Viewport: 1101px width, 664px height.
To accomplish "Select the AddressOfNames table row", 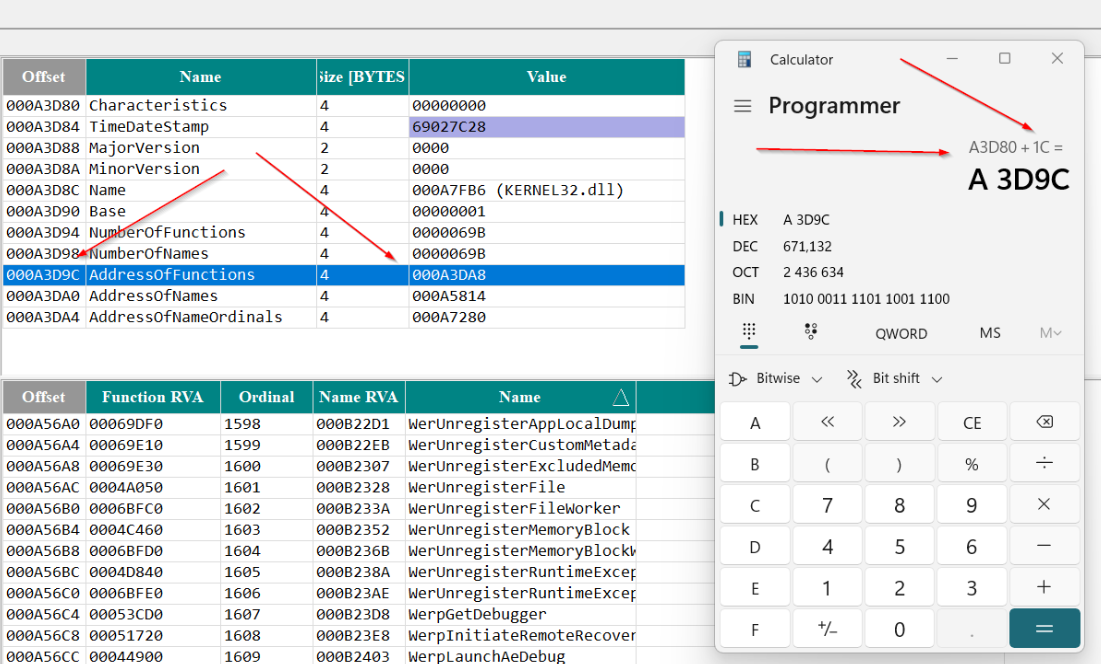I will (343, 296).
